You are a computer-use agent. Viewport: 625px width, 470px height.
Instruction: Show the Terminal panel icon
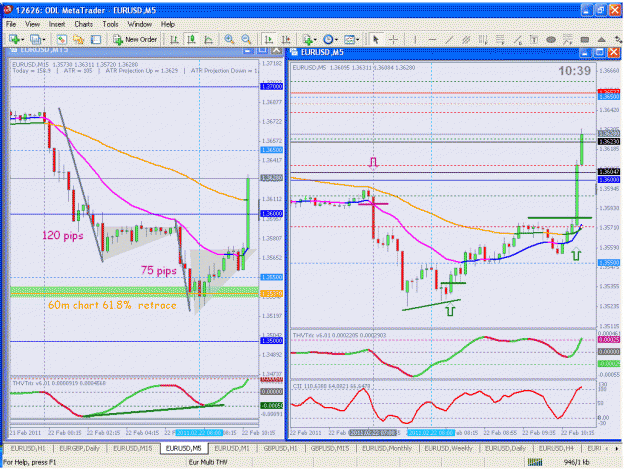(96, 39)
